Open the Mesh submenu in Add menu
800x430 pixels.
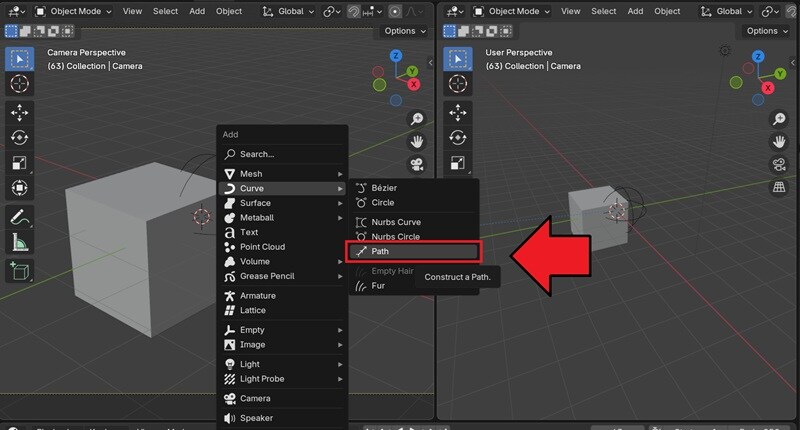click(x=283, y=174)
